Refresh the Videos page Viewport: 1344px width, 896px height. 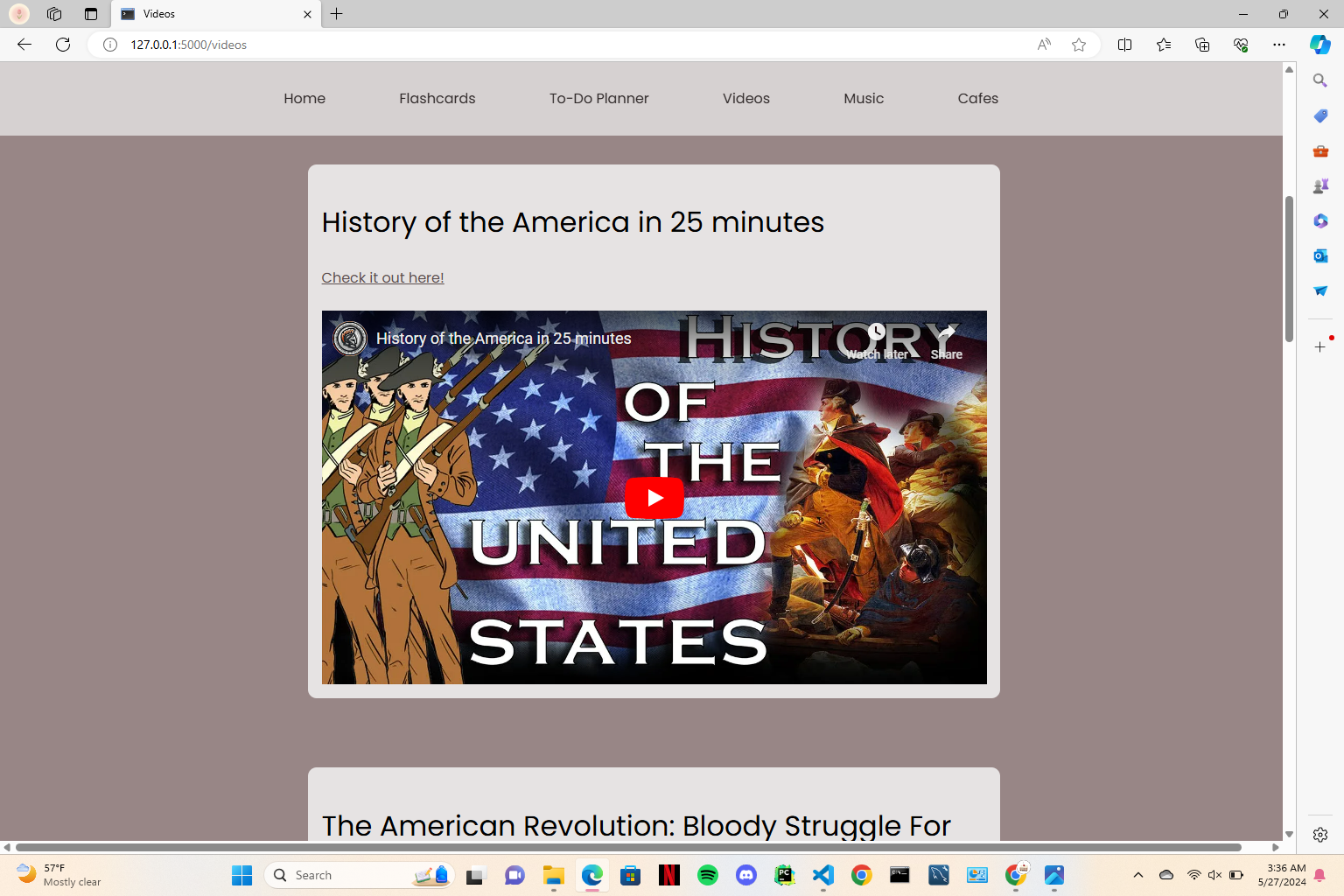pyautogui.click(x=63, y=45)
